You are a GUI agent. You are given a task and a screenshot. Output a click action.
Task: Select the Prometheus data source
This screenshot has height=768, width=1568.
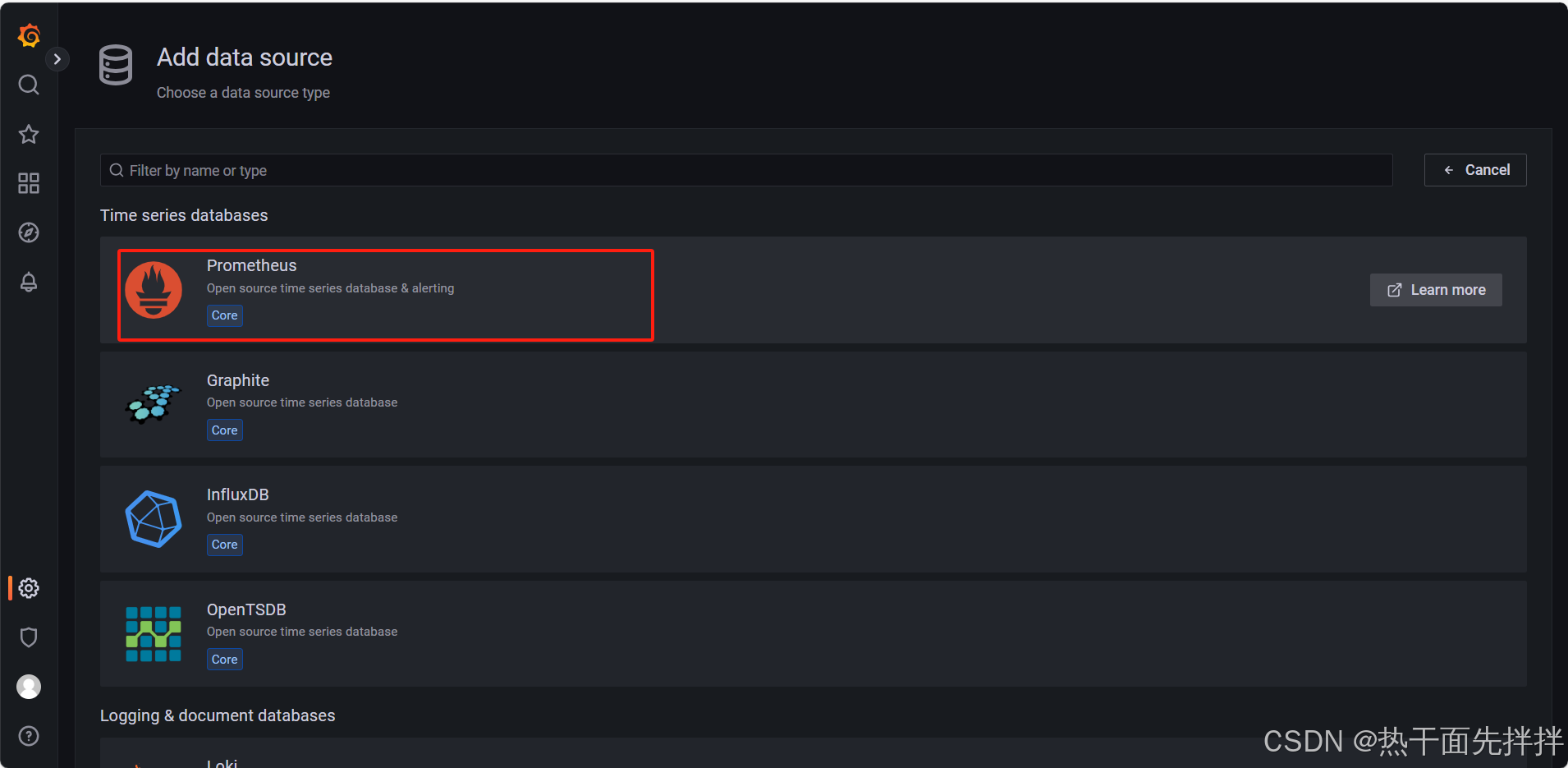click(814, 290)
